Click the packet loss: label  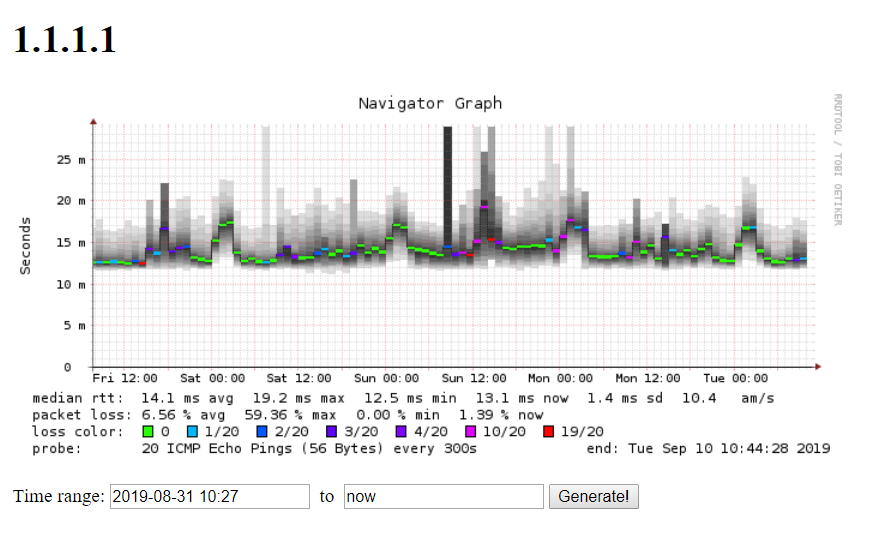[82, 415]
